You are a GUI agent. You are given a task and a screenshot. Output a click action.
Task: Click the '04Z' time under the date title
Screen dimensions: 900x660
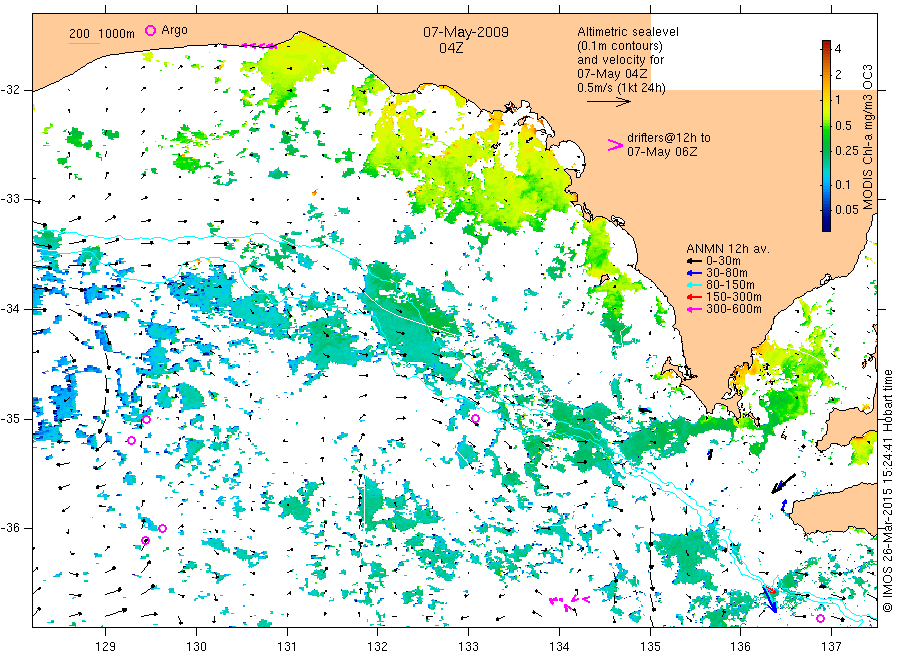451,48
